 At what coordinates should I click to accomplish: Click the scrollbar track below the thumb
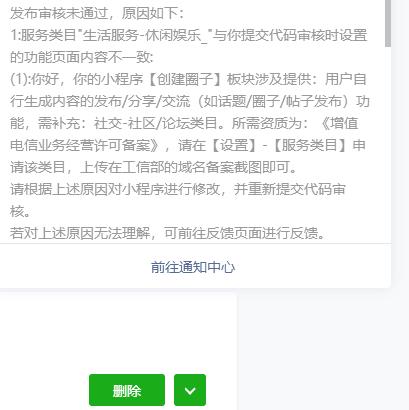[388, 143]
